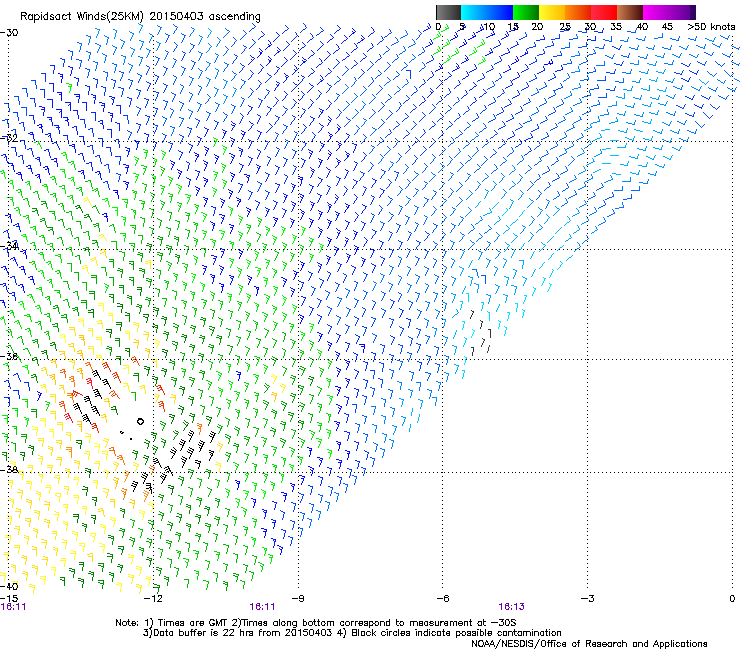
Task: Click the gray 0-5 knots color segment
Action: point(448,12)
